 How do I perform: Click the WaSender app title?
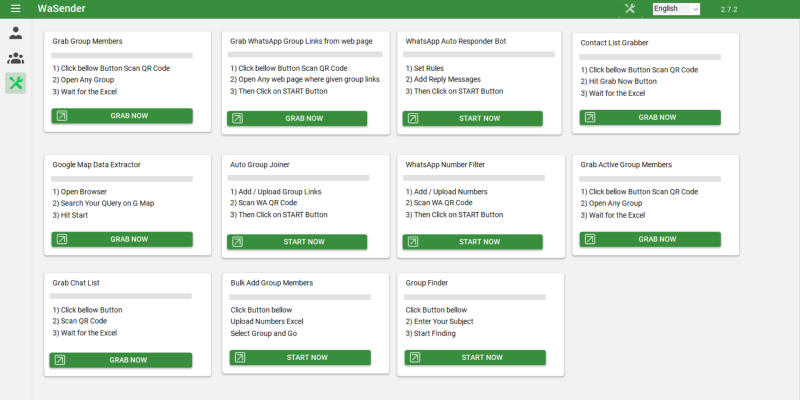(61, 9)
